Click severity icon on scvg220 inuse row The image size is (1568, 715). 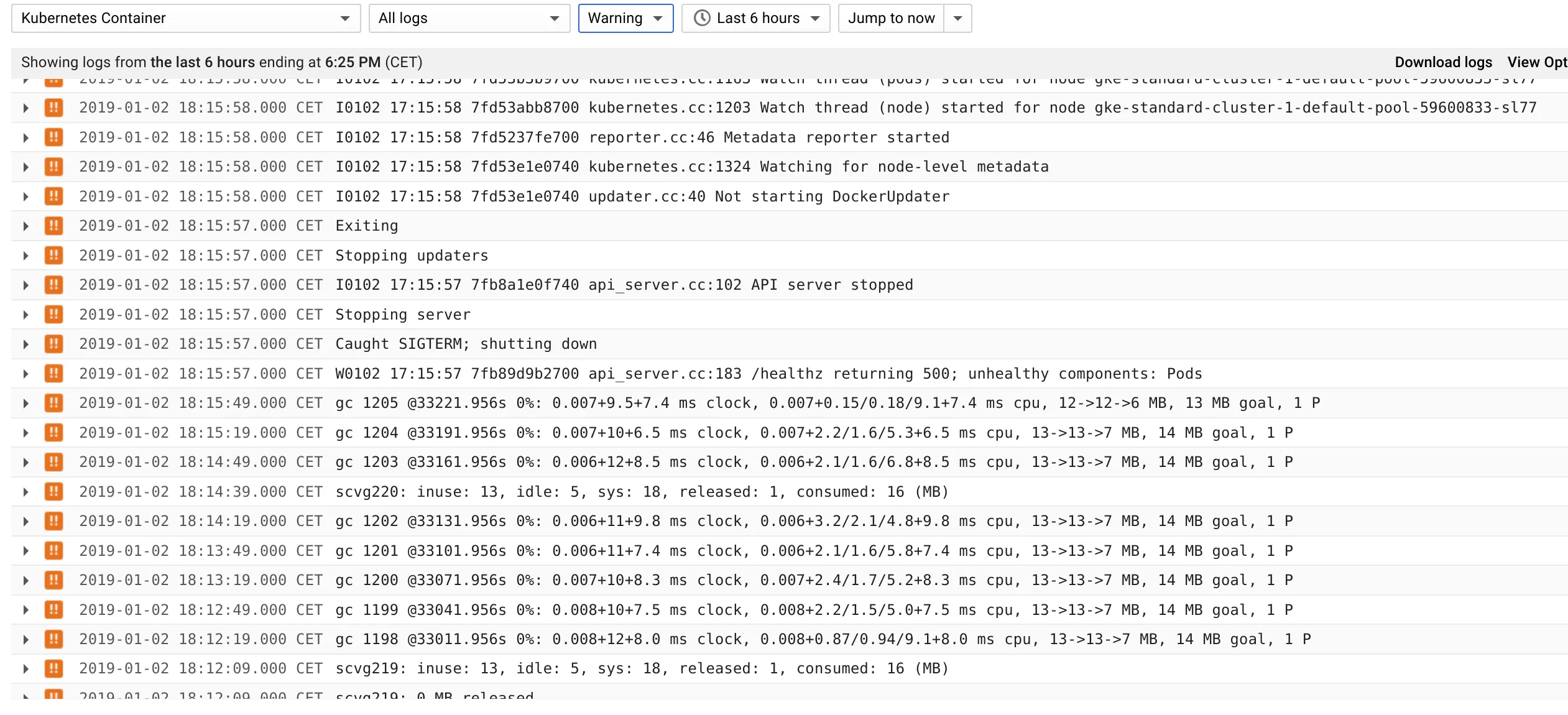[54, 492]
